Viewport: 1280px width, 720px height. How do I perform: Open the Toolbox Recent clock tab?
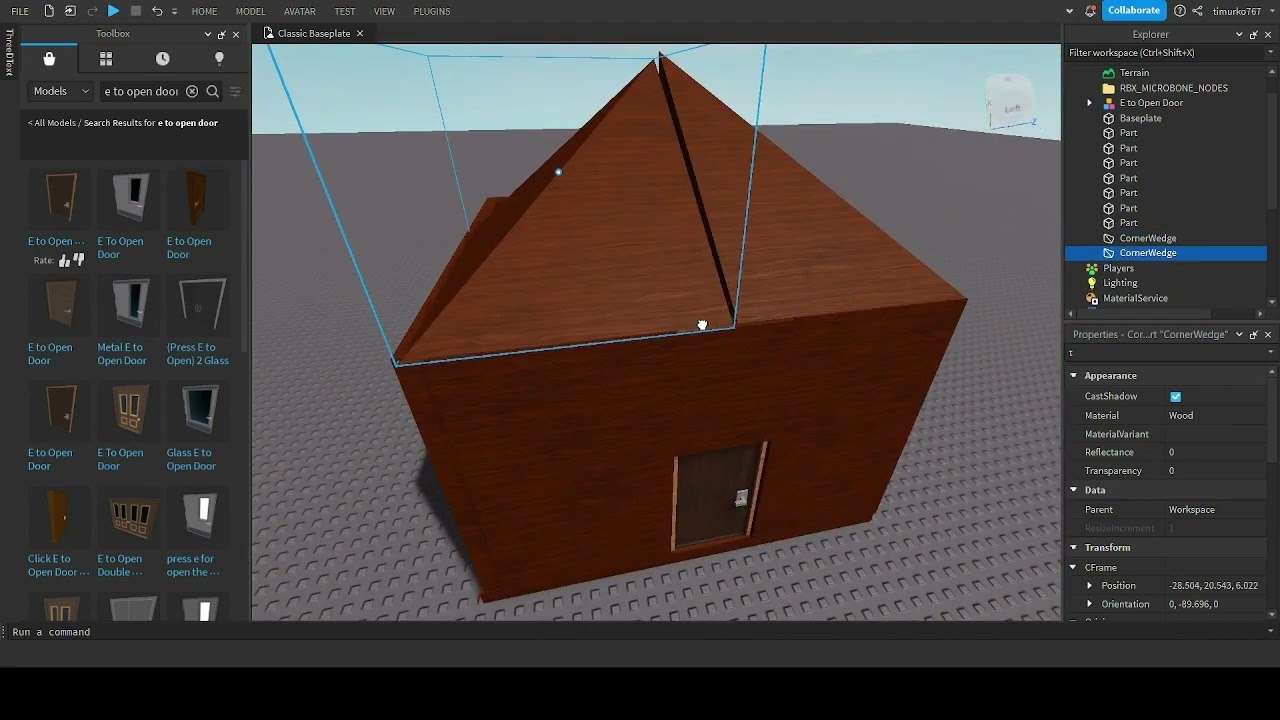click(x=163, y=59)
